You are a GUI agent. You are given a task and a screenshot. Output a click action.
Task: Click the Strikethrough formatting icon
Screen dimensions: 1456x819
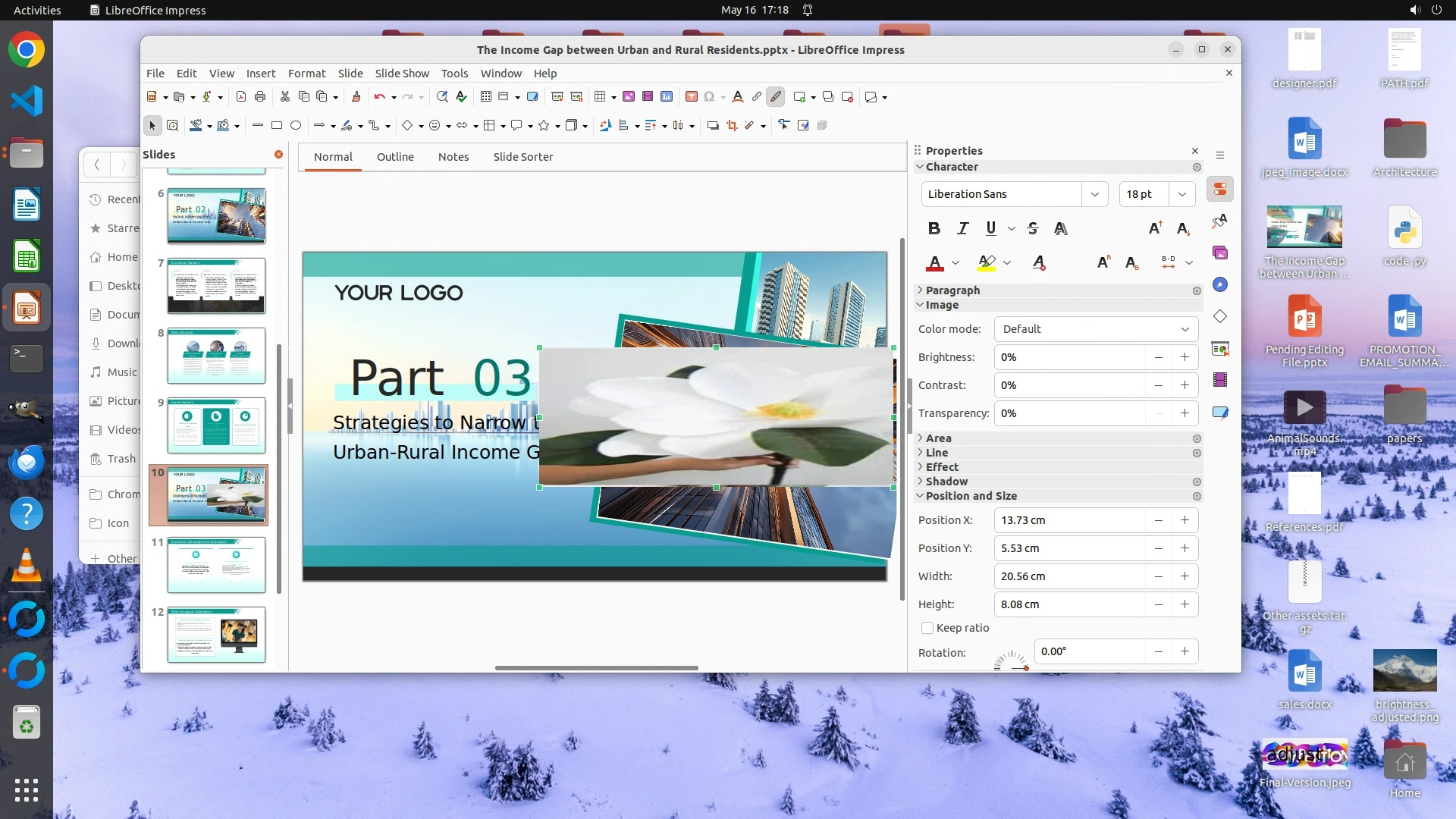(x=1032, y=228)
